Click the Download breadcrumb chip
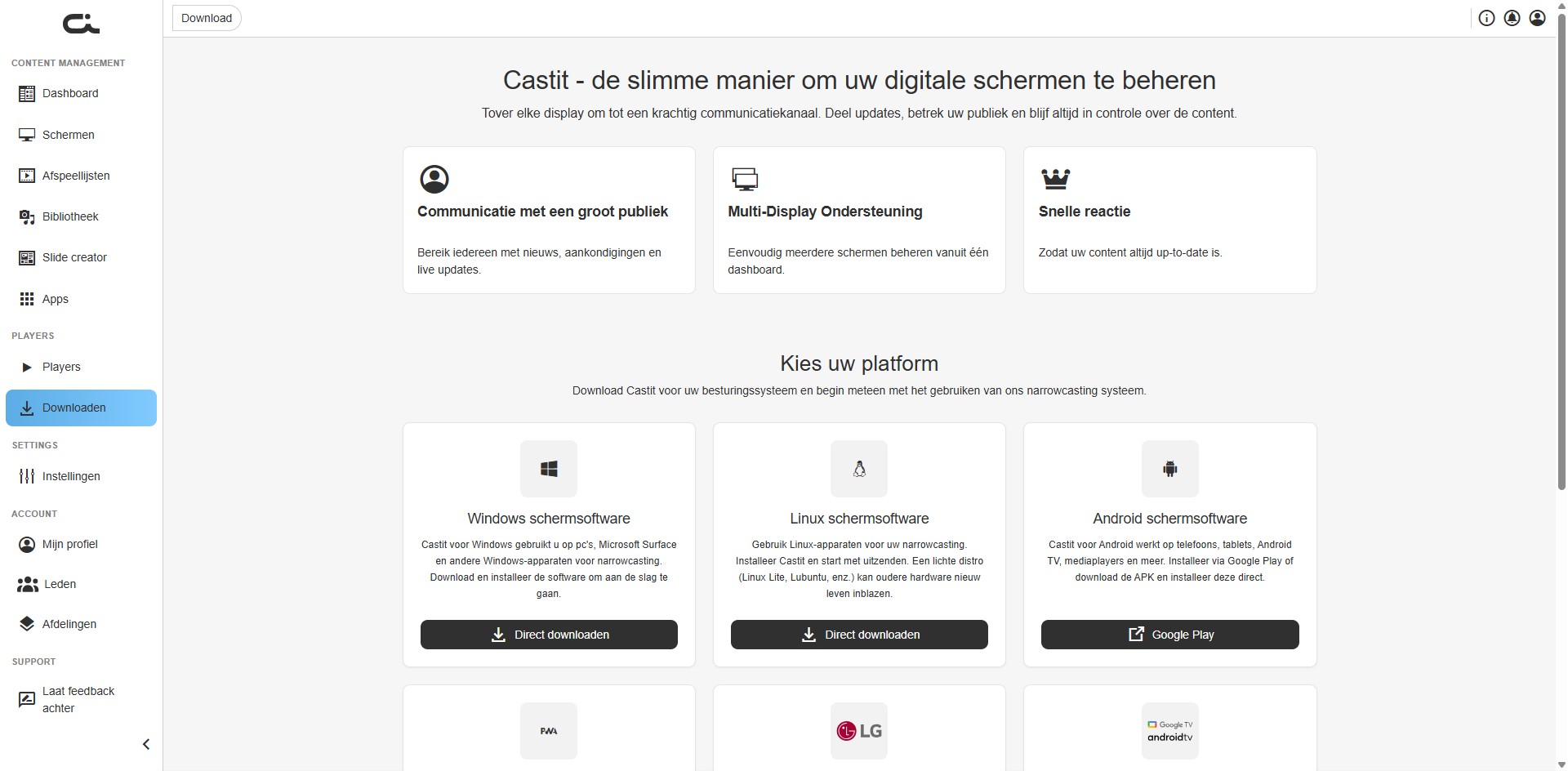This screenshot has width=1568, height=771. (x=207, y=18)
